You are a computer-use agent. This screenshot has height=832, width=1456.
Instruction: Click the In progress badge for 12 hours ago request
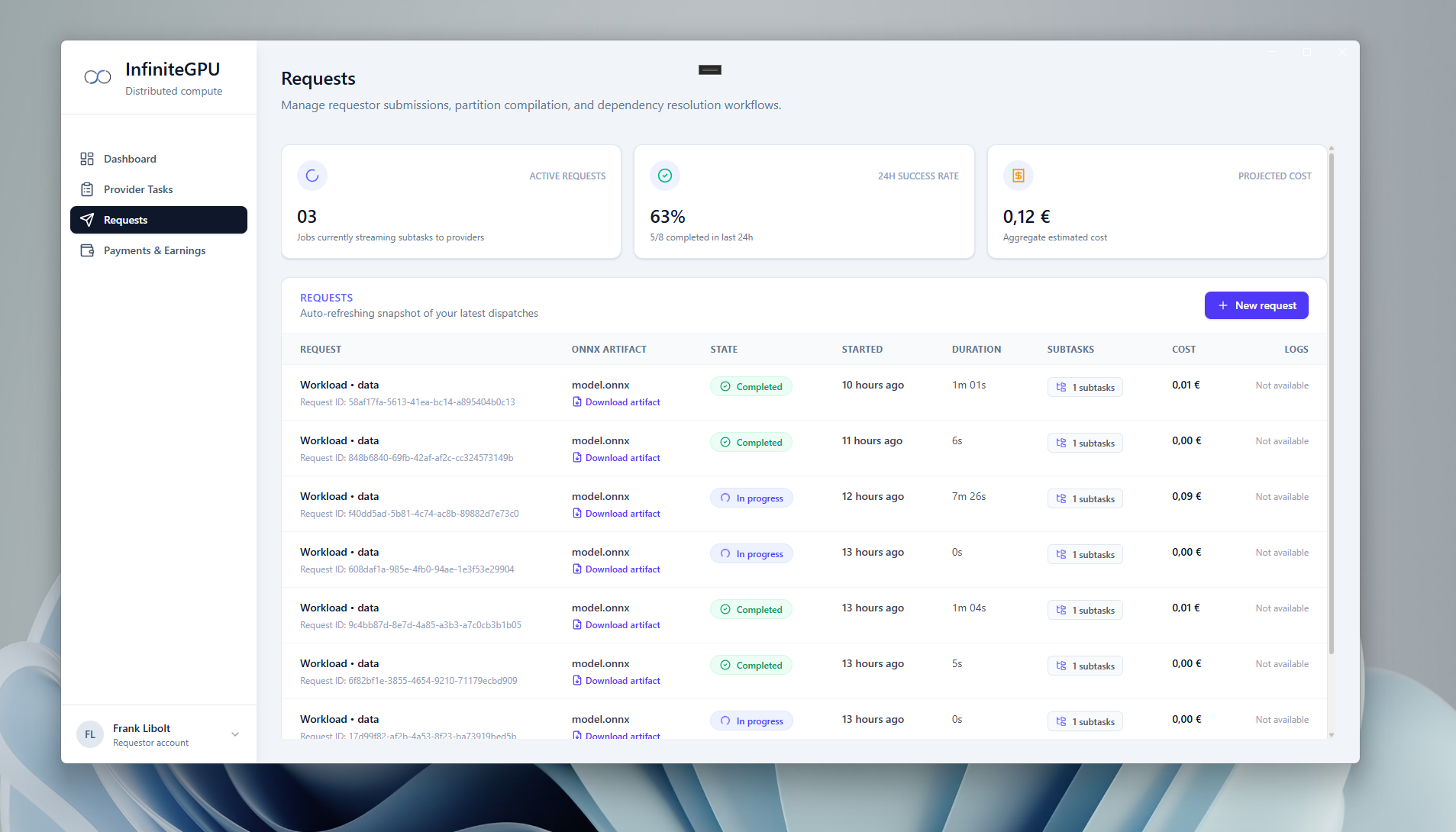[x=752, y=498]
